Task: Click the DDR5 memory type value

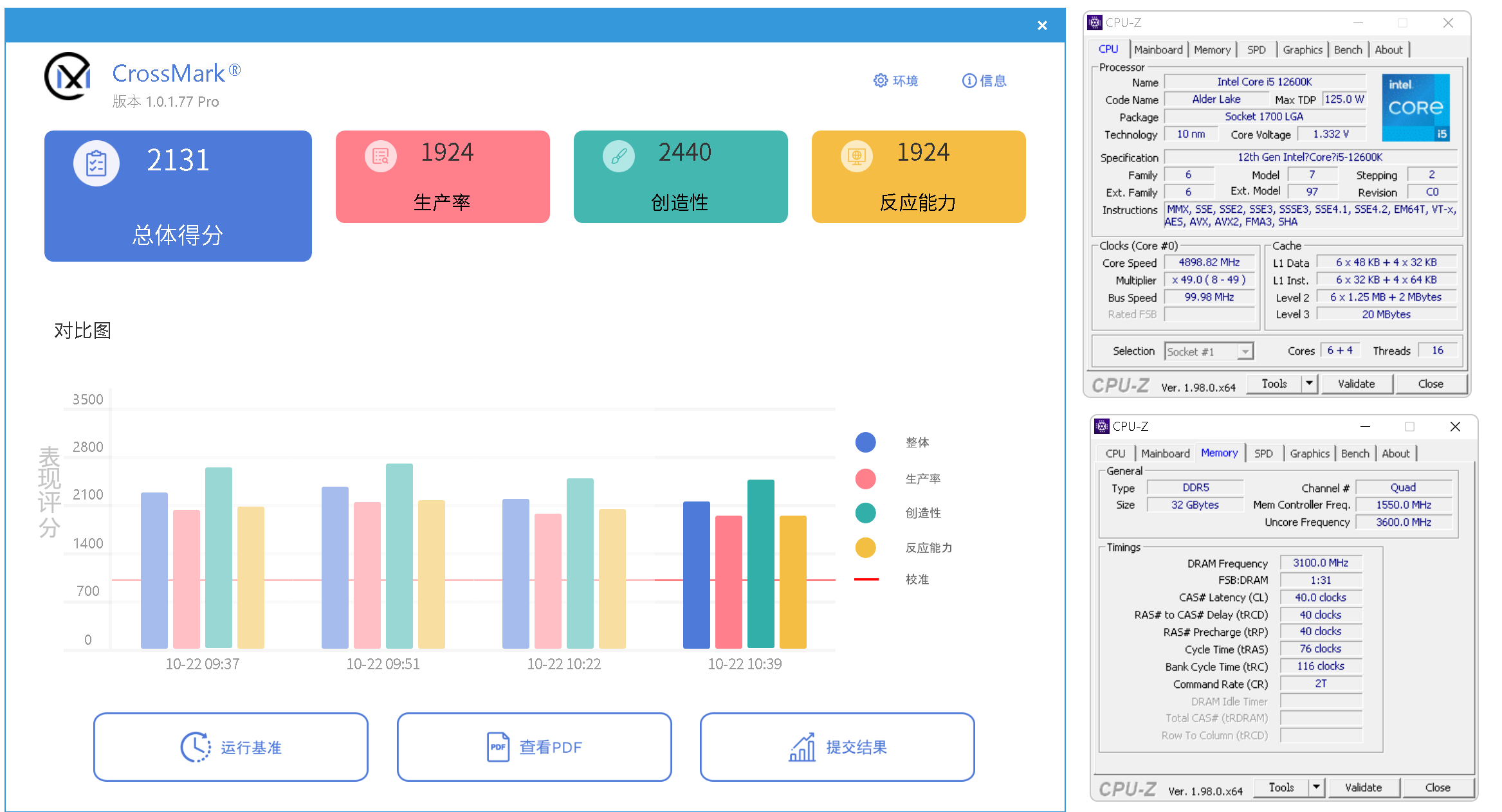Action: (1195, 487)
